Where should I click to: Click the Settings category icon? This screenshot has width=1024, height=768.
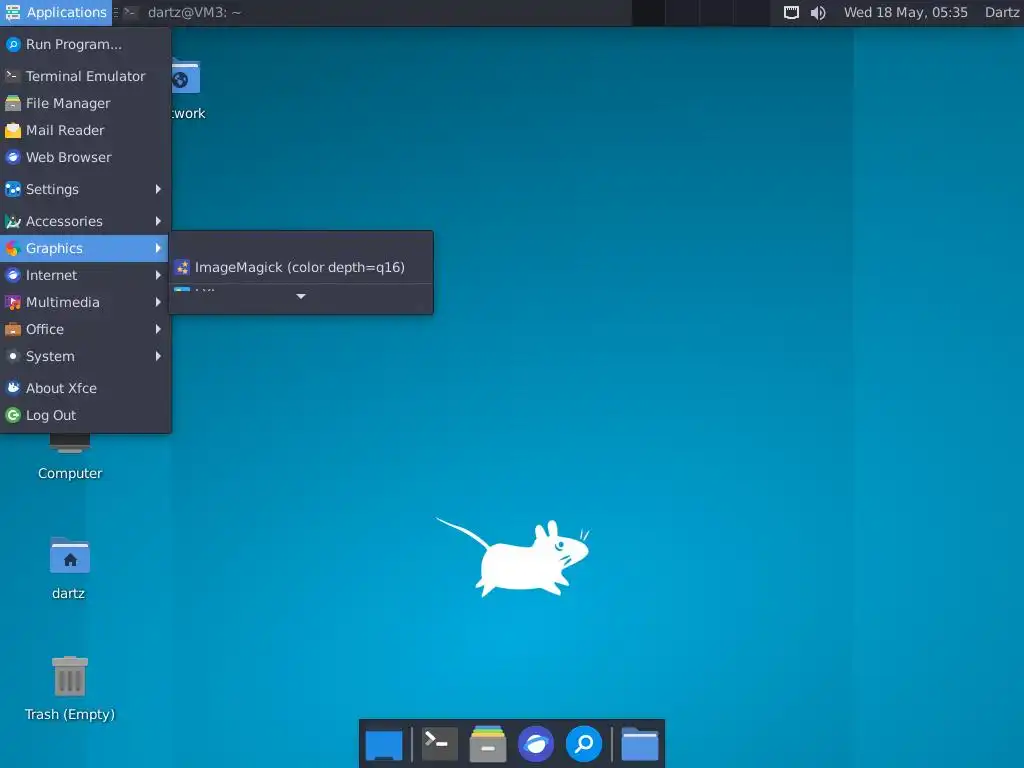(x=13, y=189)
